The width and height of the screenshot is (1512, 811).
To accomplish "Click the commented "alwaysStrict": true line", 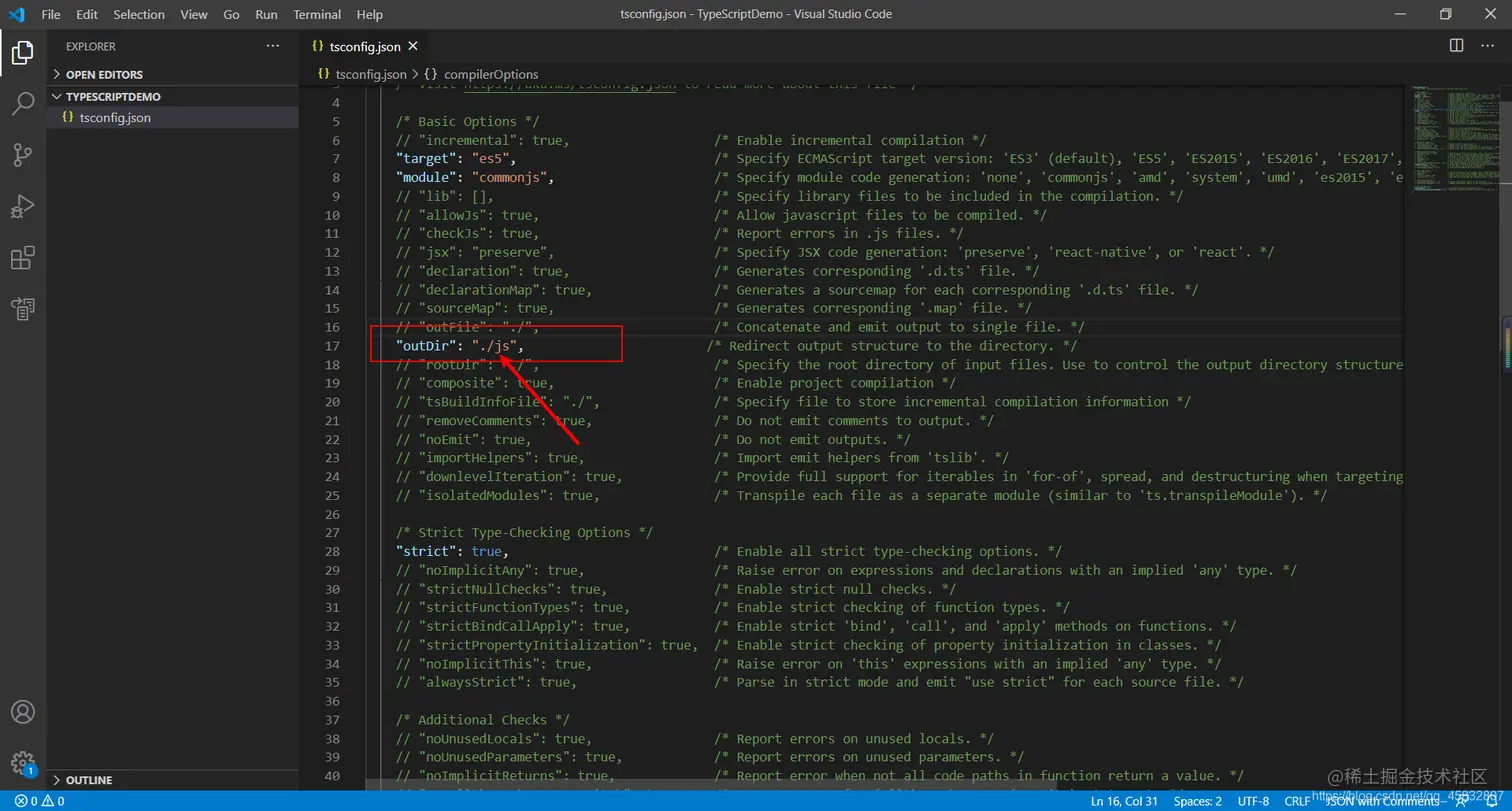I will click(487, 682).
